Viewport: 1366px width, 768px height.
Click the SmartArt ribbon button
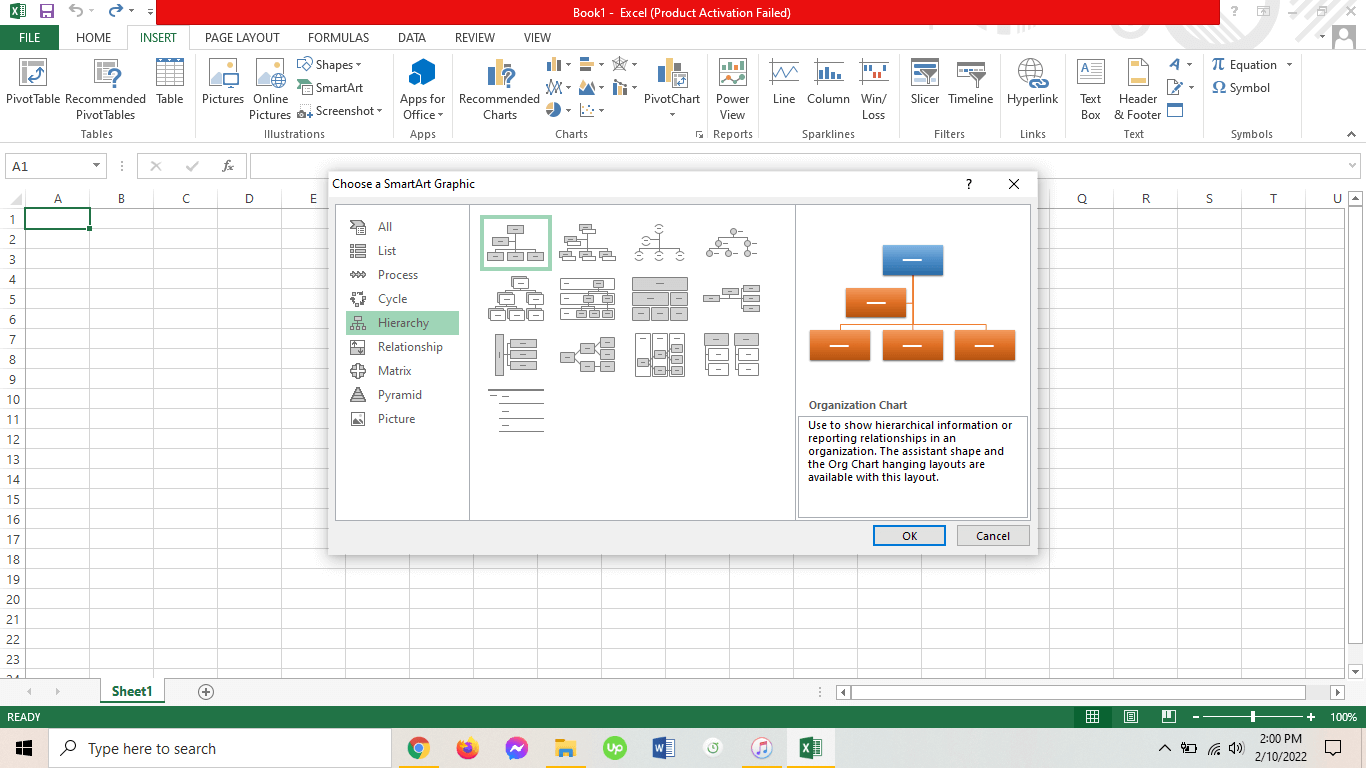[x=330, y=88]
